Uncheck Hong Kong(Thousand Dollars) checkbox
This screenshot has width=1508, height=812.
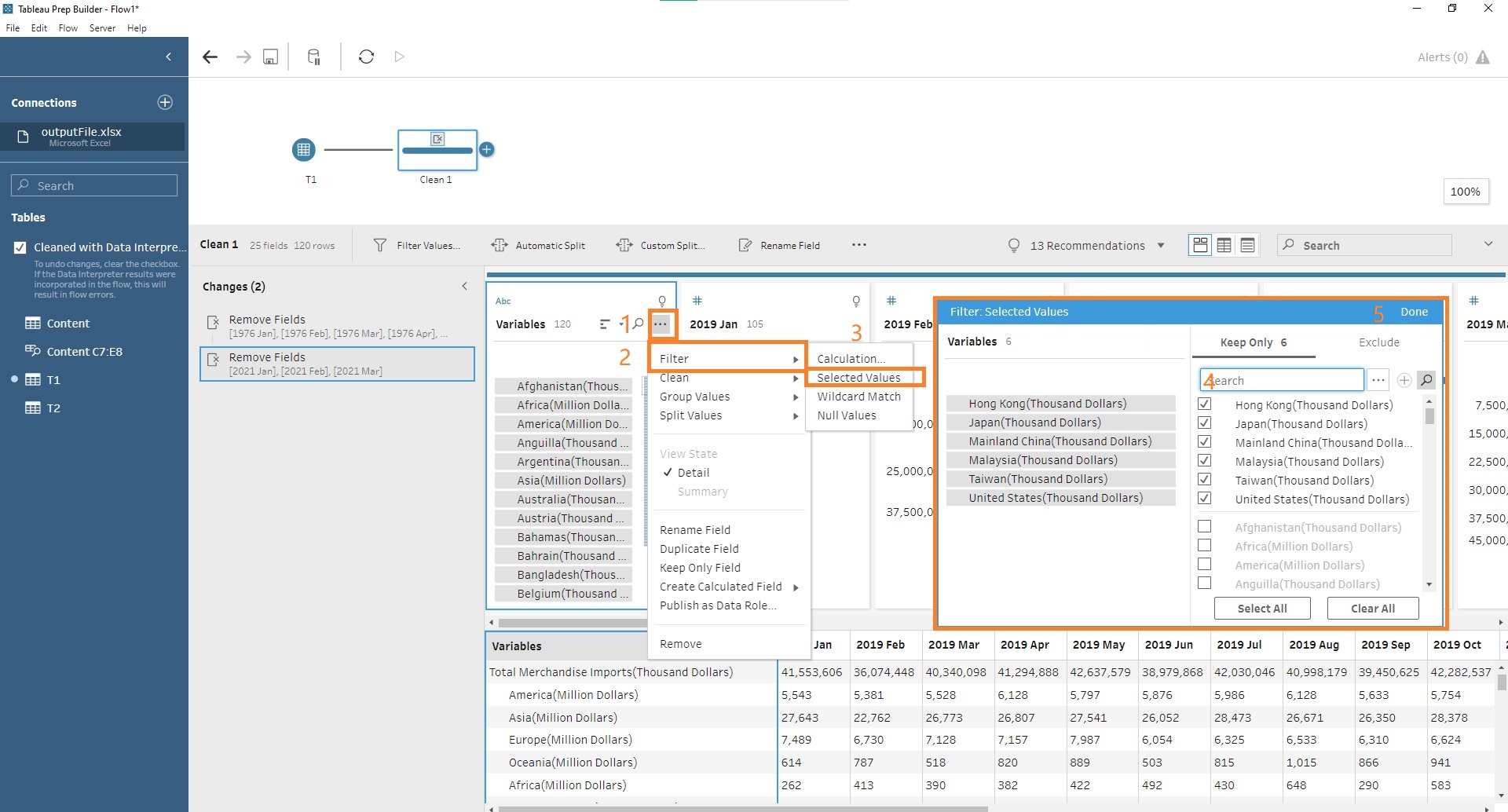click(1204, 404)
